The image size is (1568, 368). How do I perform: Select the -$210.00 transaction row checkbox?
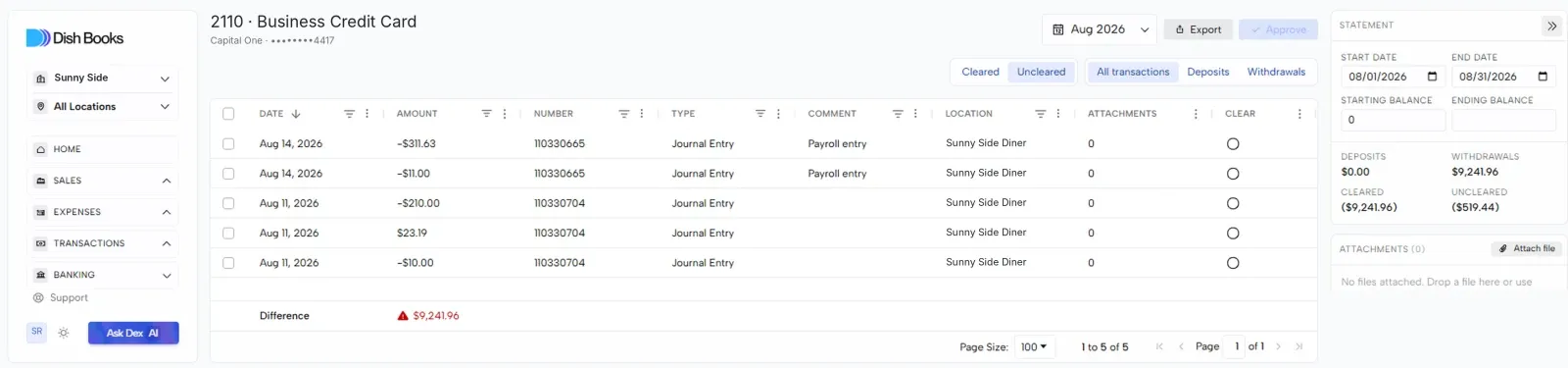click(x=228, y=203)
